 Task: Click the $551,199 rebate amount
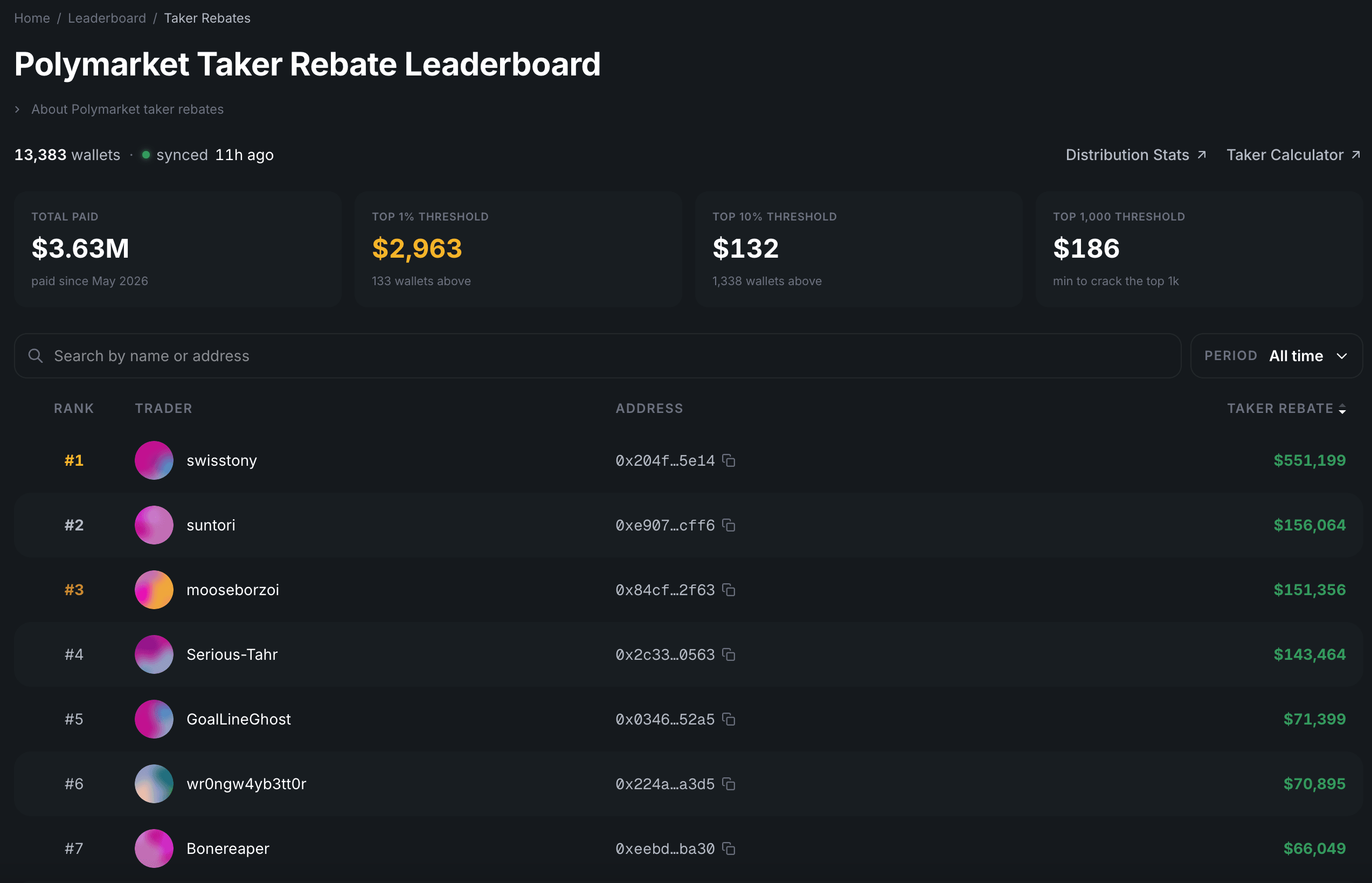1309,460
